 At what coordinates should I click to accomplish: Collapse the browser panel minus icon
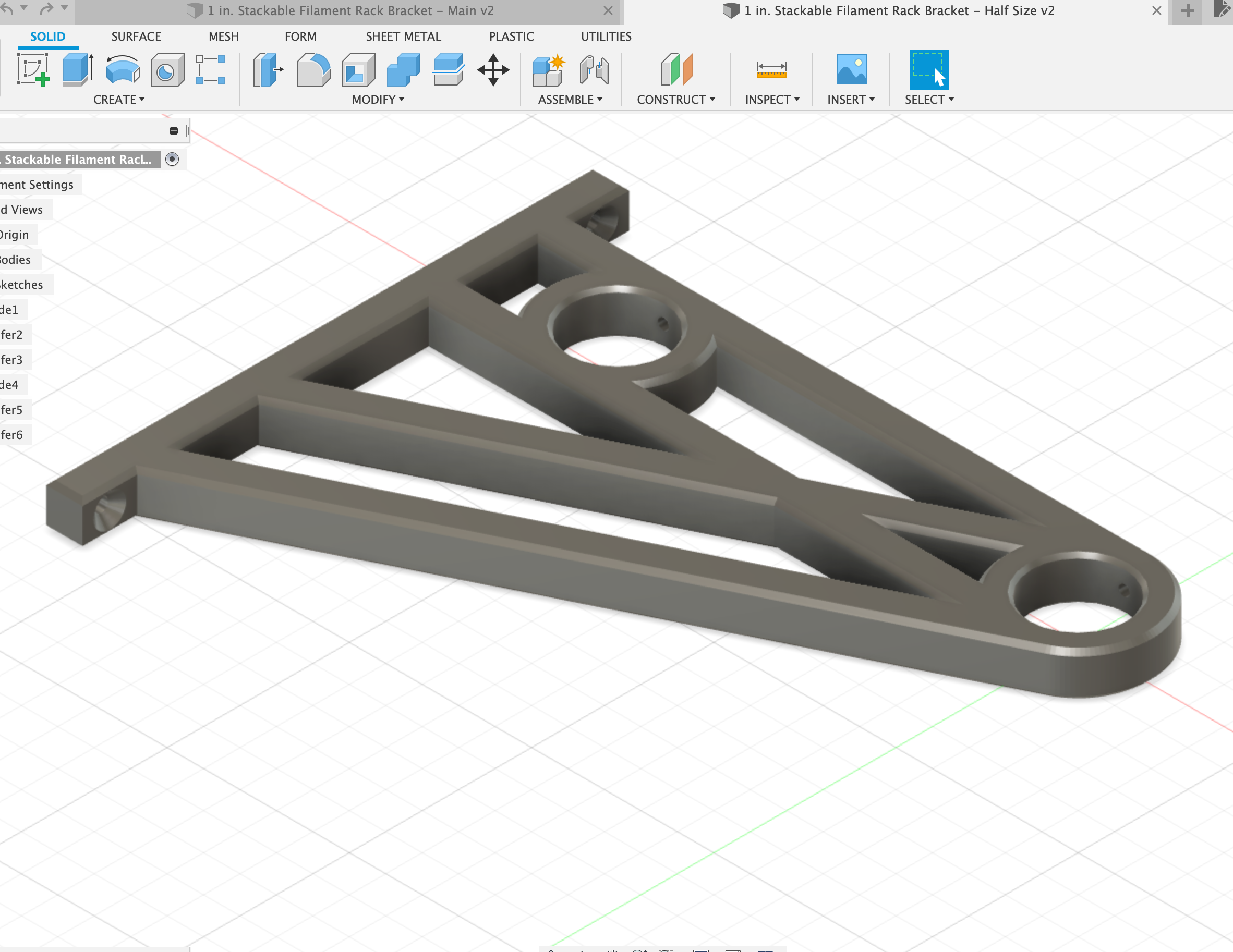point(174,131)
